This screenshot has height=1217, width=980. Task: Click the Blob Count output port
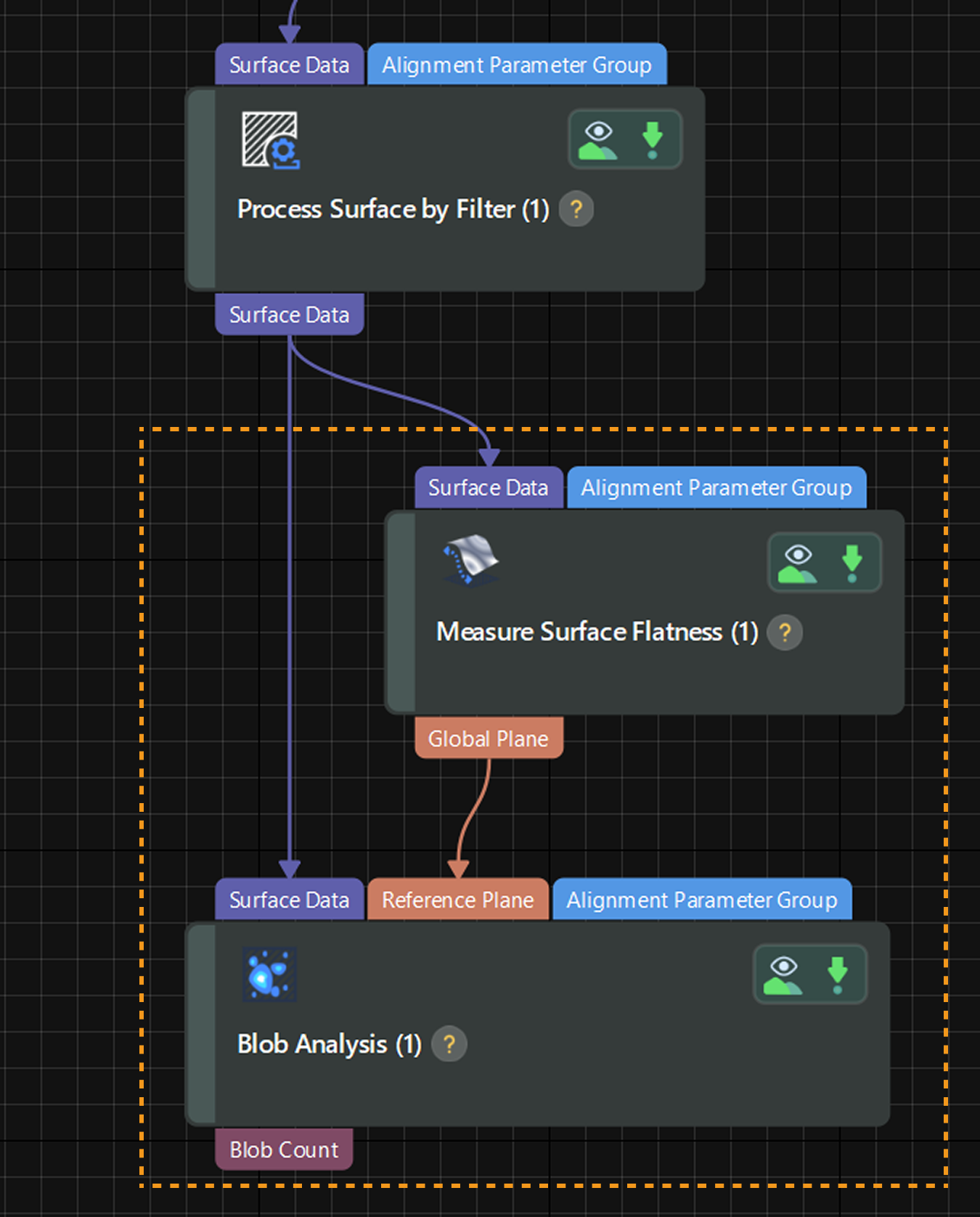(x=284, y=1149)
